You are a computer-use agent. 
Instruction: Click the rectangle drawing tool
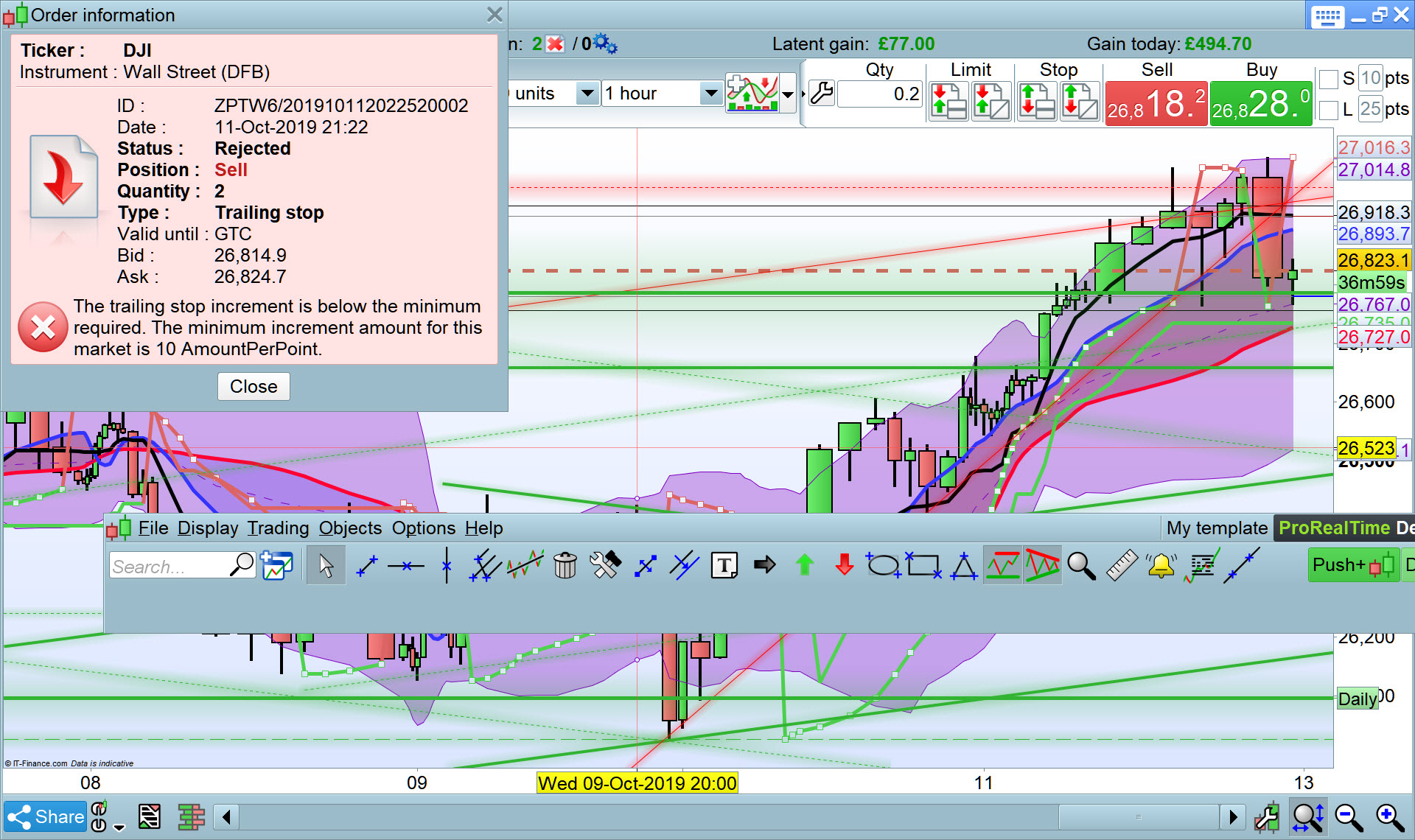923,566
